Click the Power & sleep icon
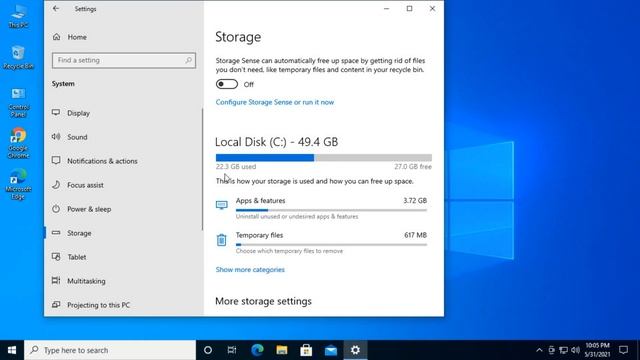Image resolution: width=640 pixels, height=360 pixels. (56, 209)
